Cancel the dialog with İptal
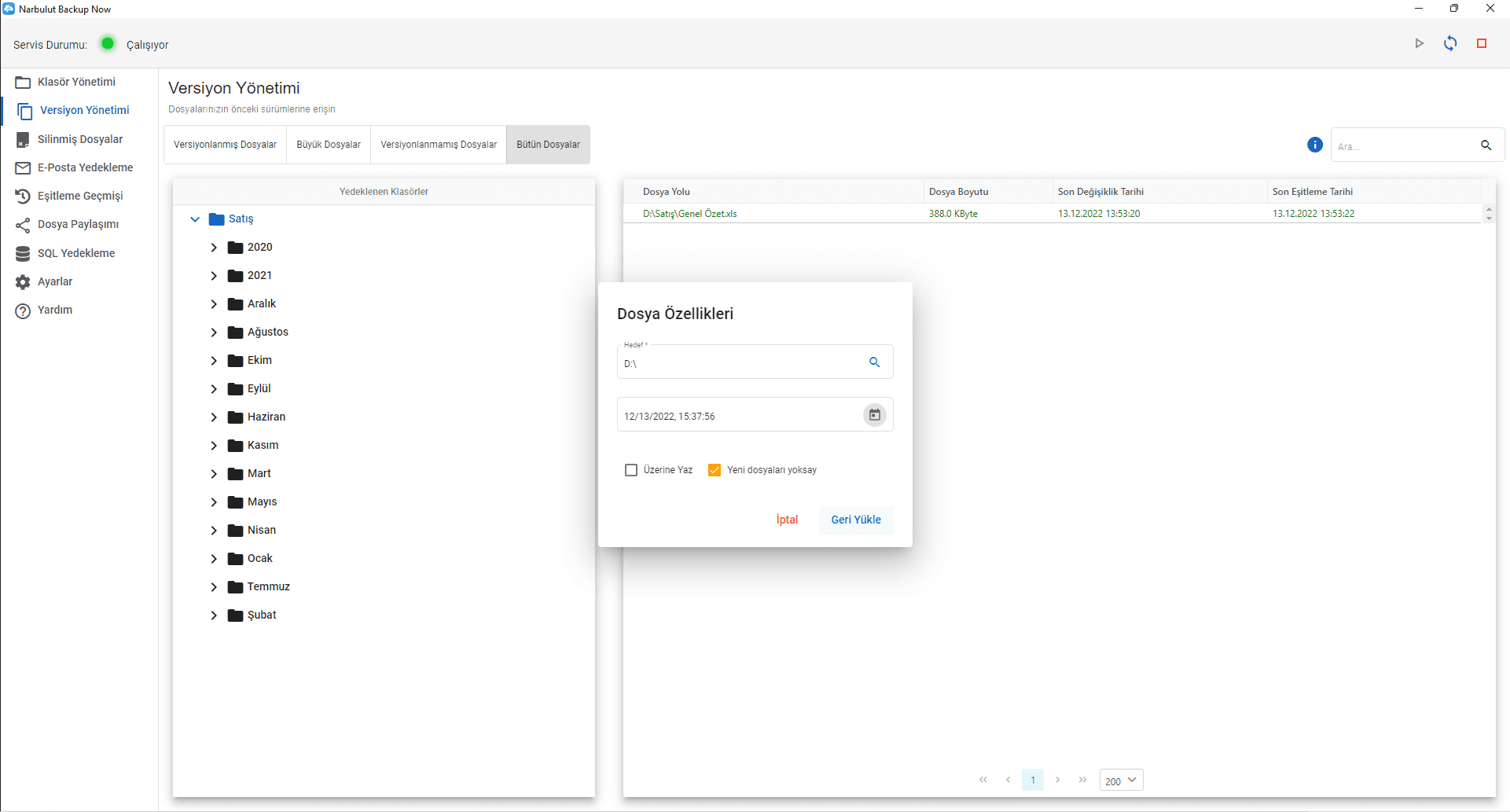This screenshot has height=812, width=1510. [787, 520]
